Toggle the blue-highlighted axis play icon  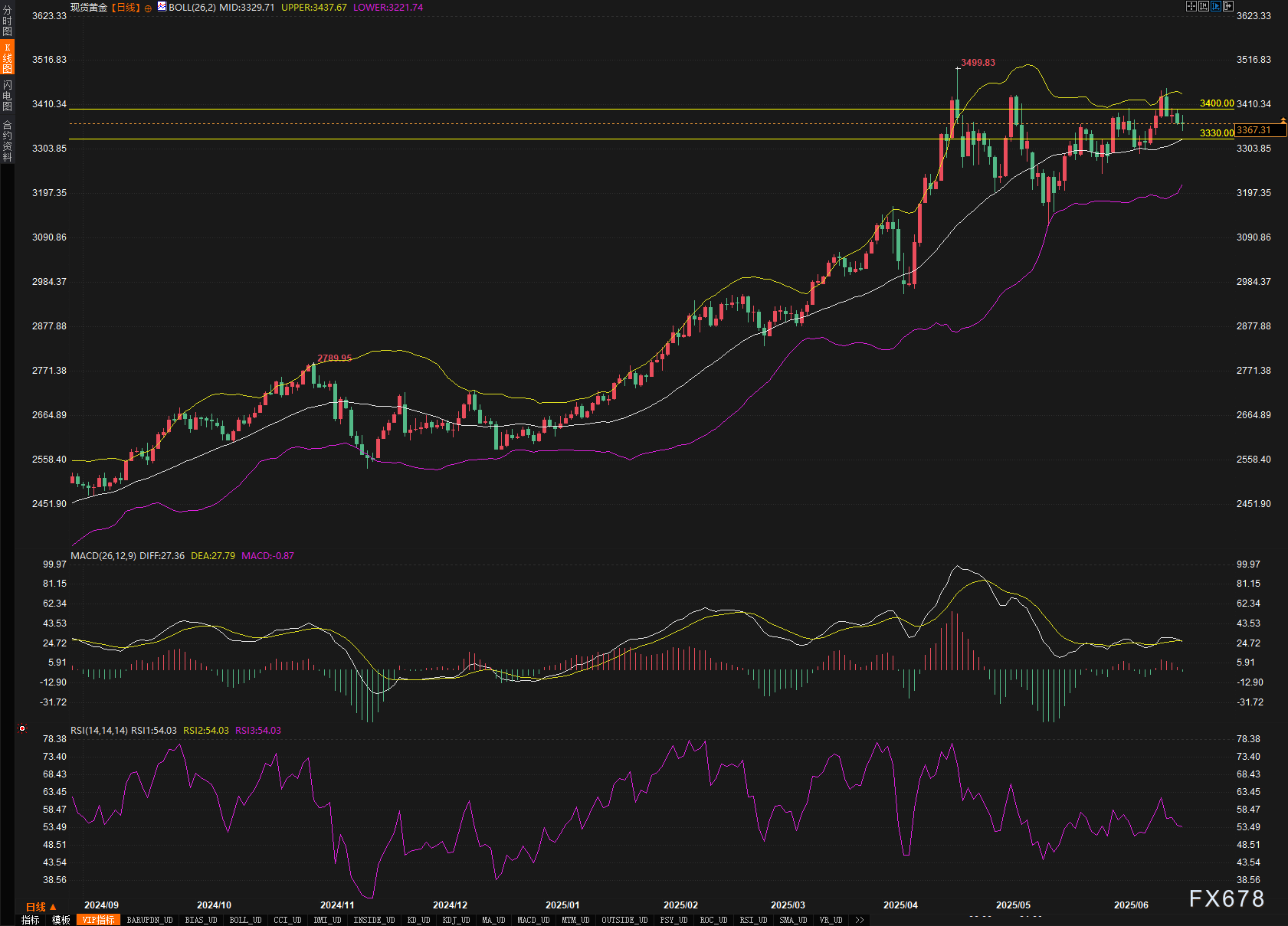1215,6
